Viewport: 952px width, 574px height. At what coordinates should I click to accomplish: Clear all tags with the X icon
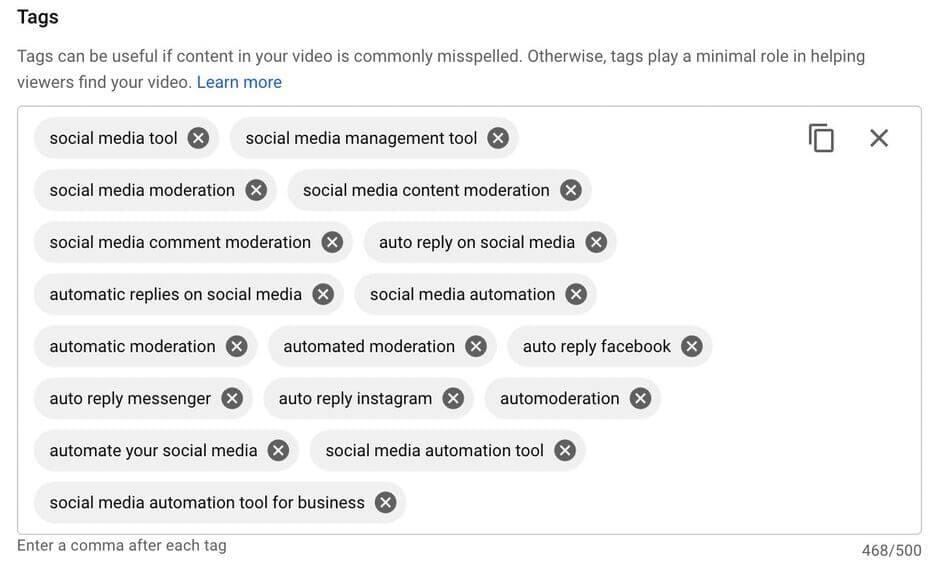pyautogui.click(x=879, y=138)
